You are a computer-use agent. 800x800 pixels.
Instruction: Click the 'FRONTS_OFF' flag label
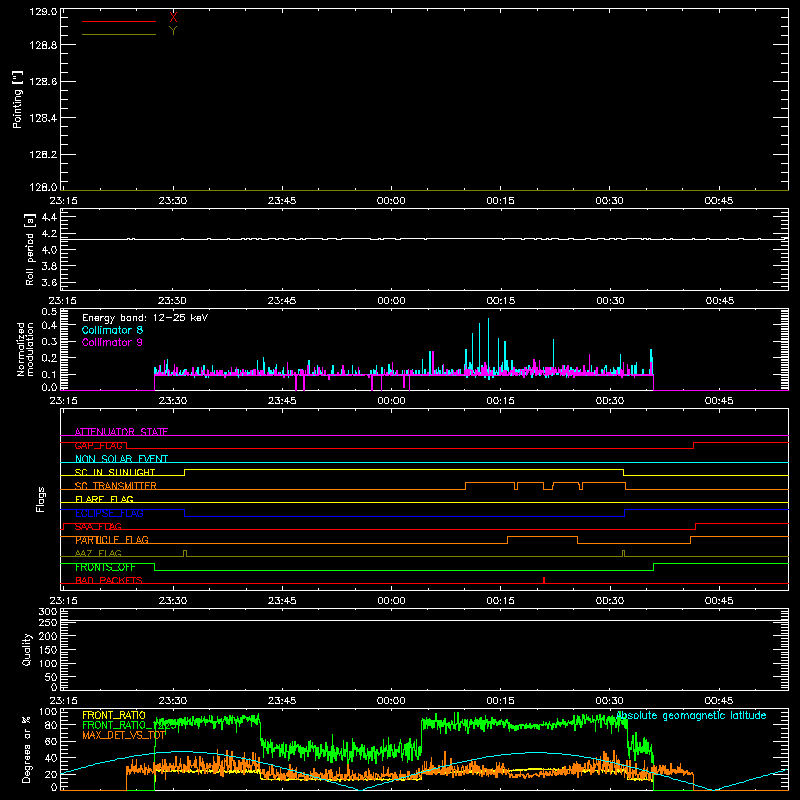(105, 567)
